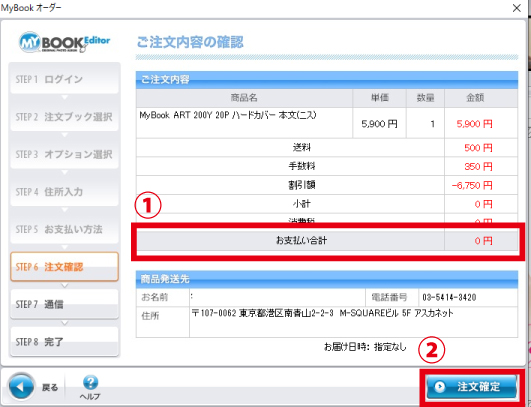Close the MyBook order window
The height and width of the screenshot is (407, 531).
coord(517,8)
